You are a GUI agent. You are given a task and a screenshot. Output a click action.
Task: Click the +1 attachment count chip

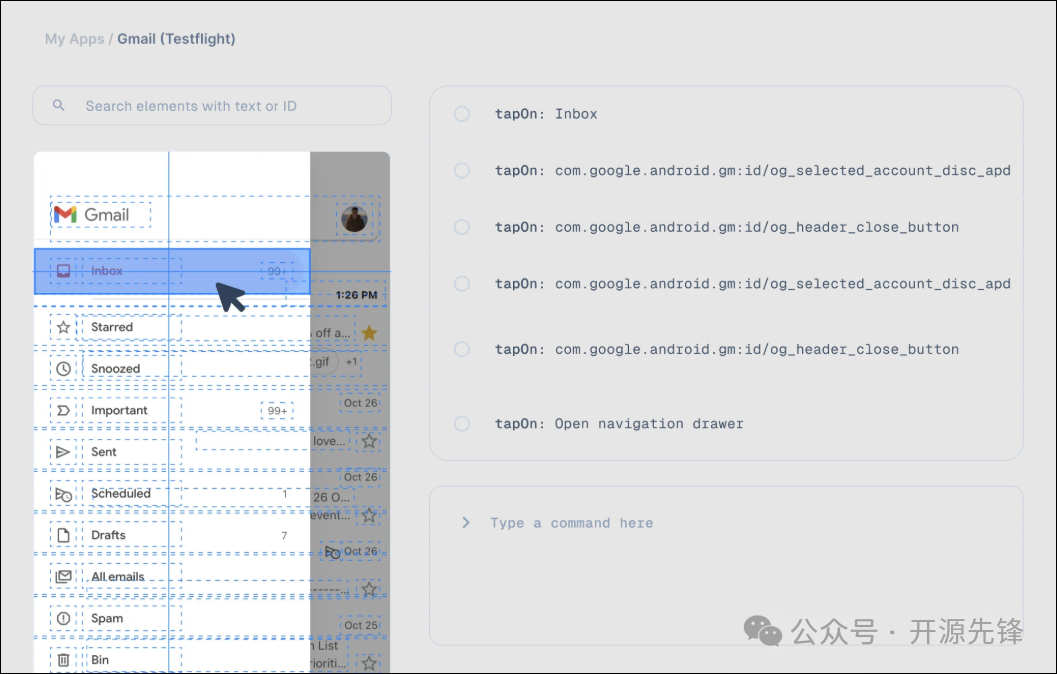point(352,362)
